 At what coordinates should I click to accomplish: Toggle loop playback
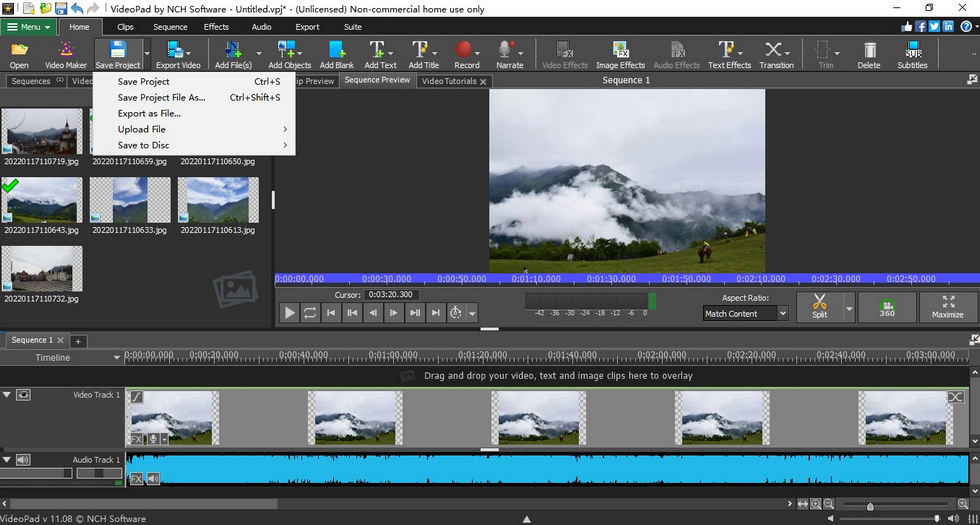pos(310,313)
